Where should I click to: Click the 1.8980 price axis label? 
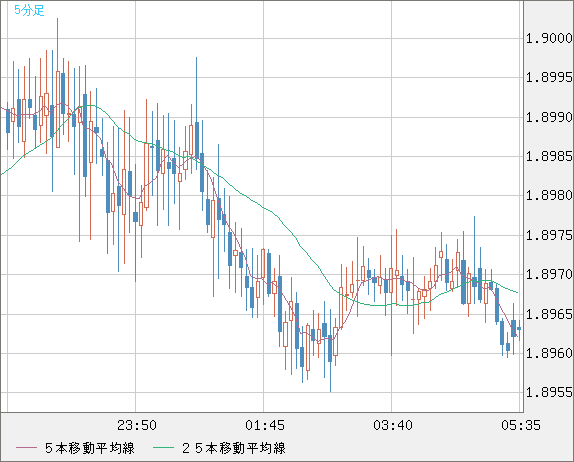pos(549,195)
